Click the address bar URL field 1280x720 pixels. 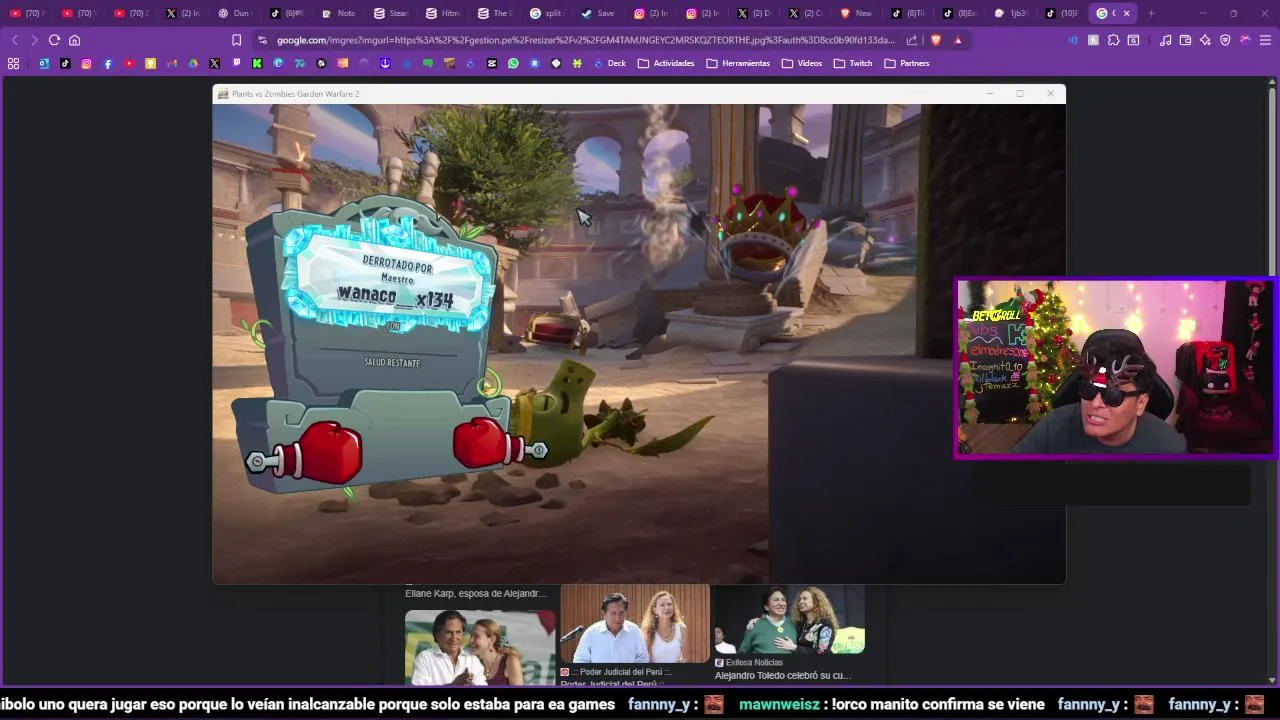coord(585,40)
